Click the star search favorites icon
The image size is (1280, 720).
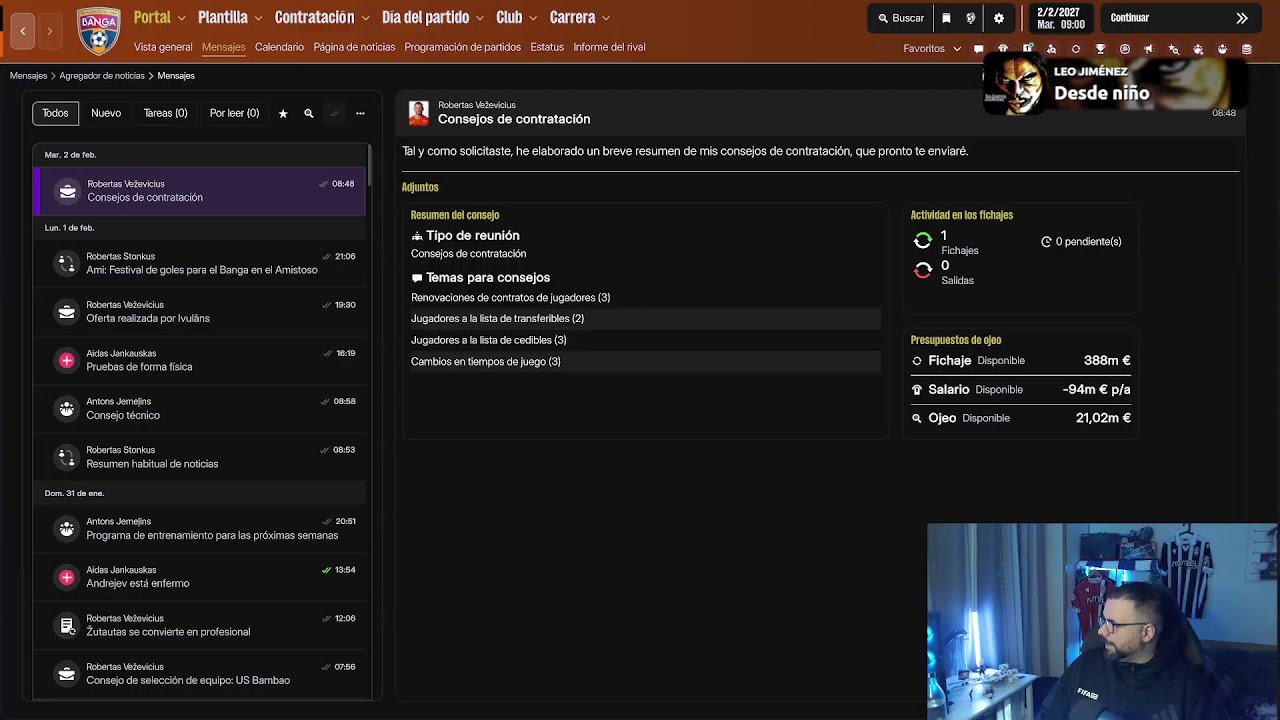(x=1174, y=49)
